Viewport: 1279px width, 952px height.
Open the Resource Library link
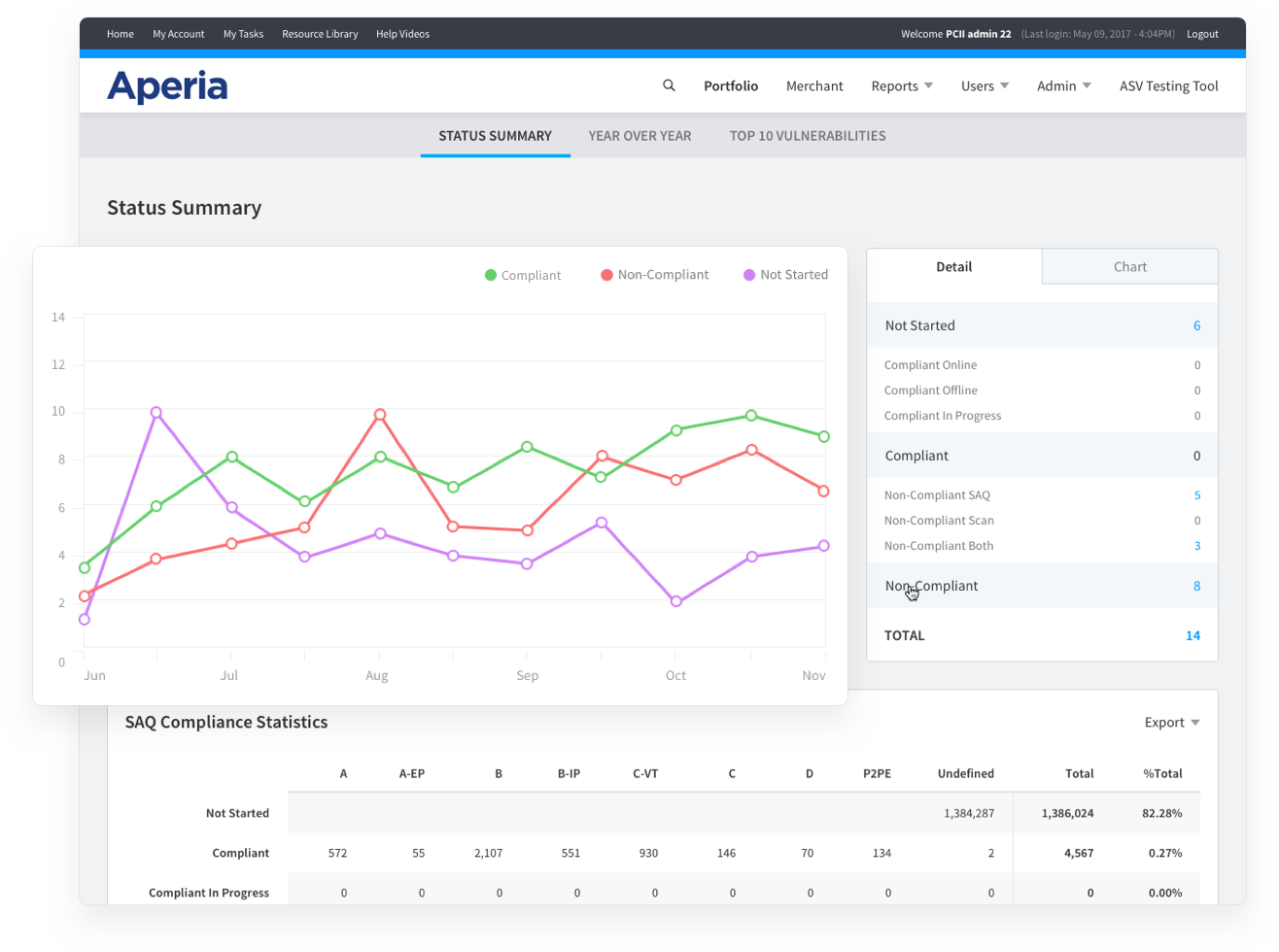pos(320,34)
